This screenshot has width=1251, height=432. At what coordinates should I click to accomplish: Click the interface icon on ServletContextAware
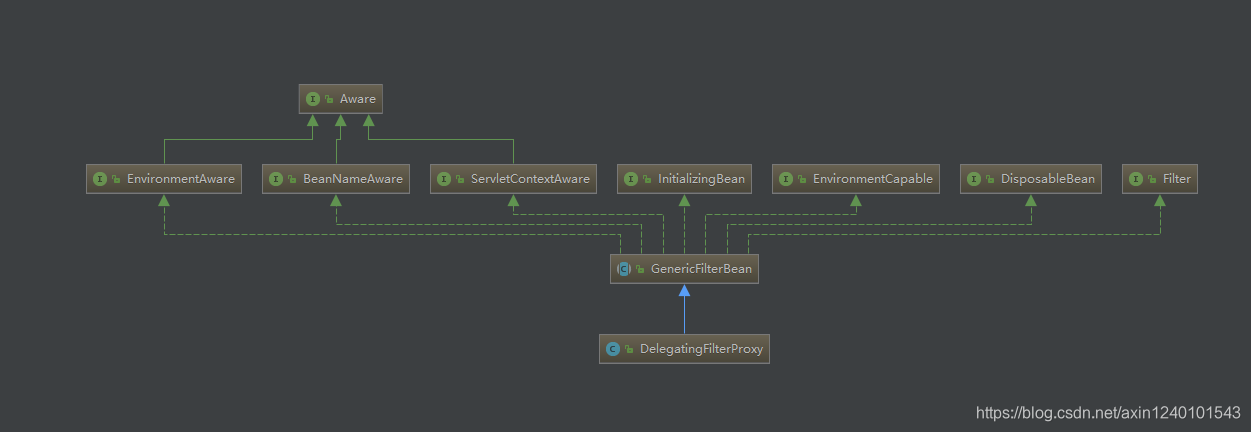[x=445, y=179]
